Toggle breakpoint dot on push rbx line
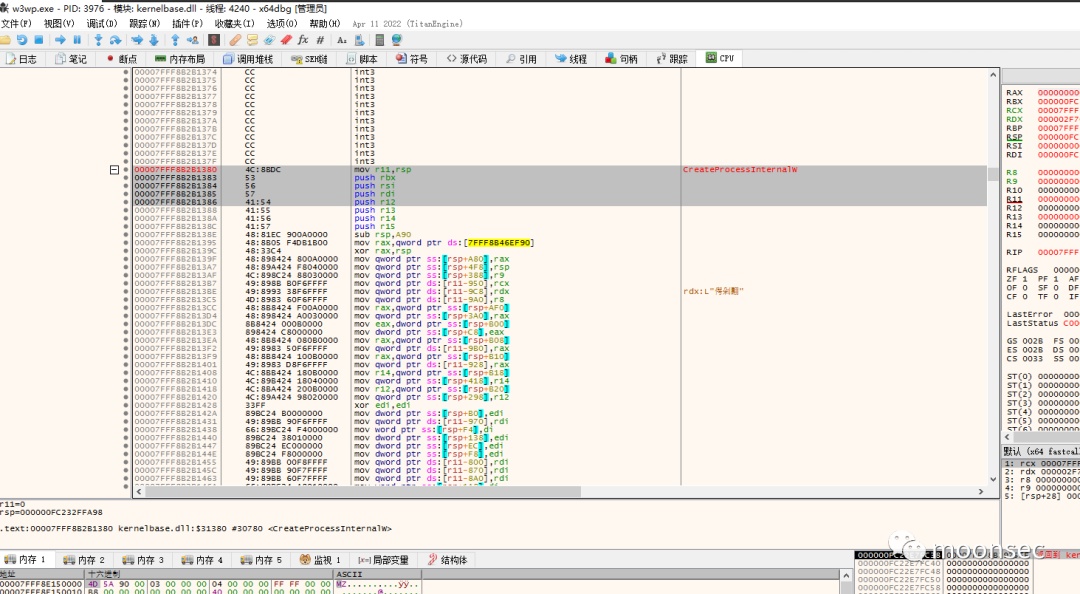The width and height of the screenshot is (1080, 594). point(126,178)
